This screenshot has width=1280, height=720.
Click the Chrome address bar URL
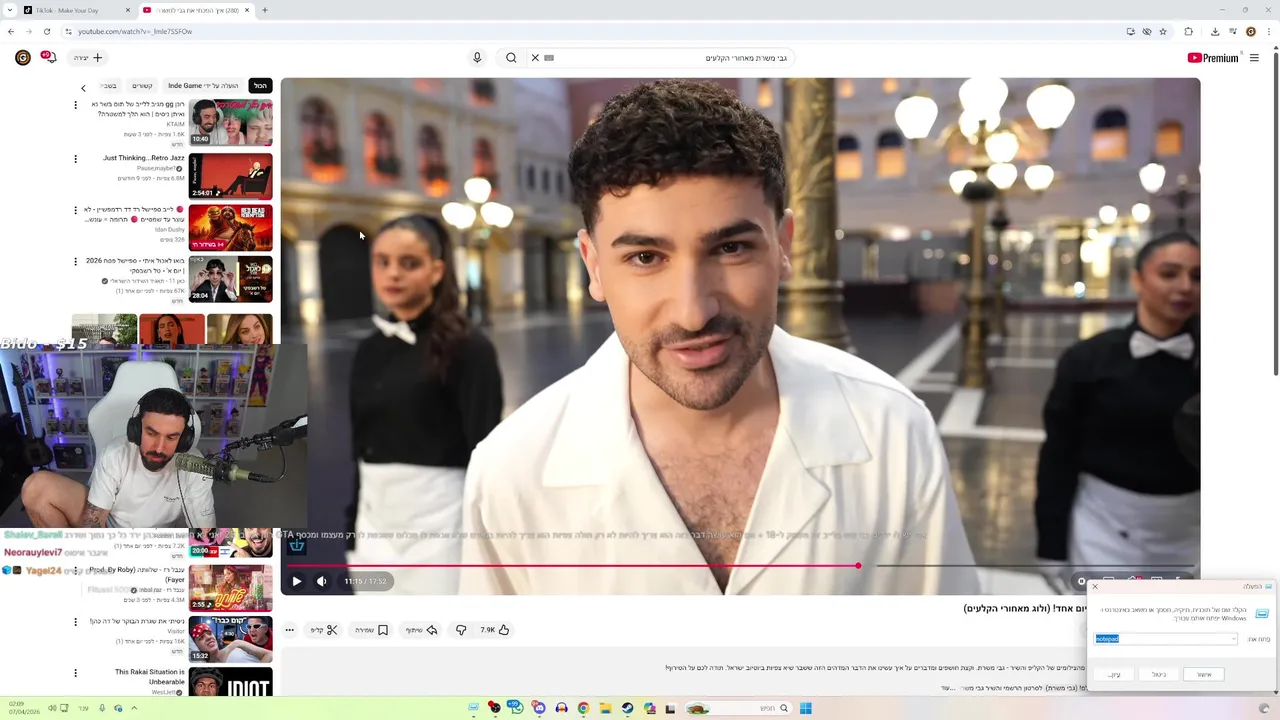click(135, 31)
